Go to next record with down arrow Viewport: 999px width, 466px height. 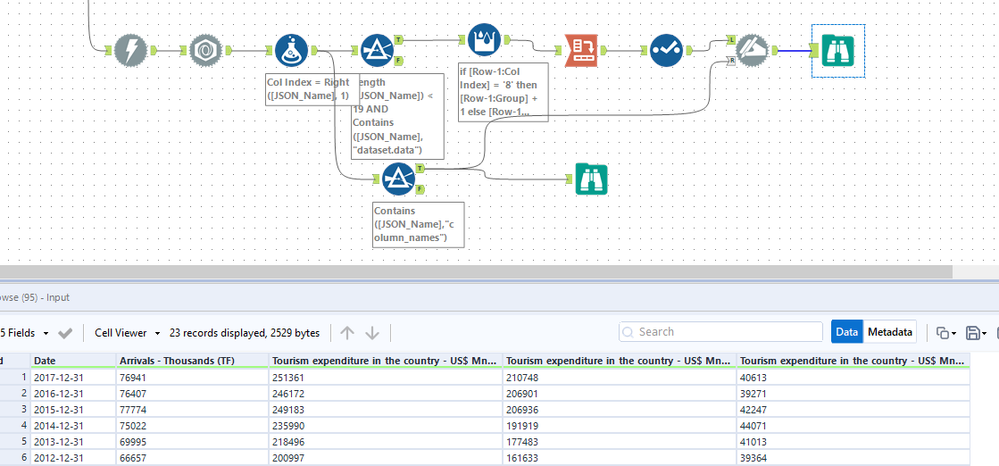[373, 333]
